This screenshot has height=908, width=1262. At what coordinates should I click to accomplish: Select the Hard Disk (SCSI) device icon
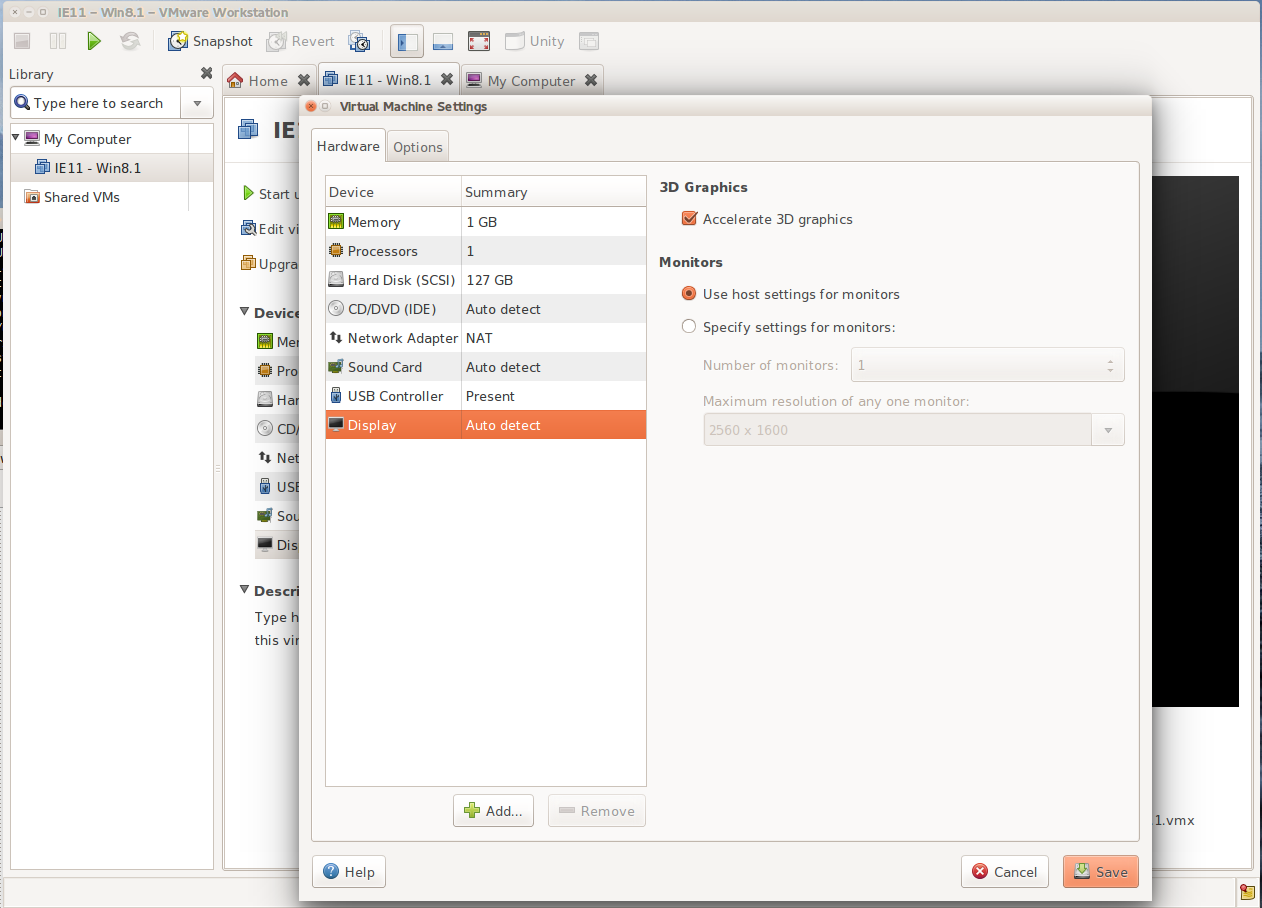tap(336, 280)
